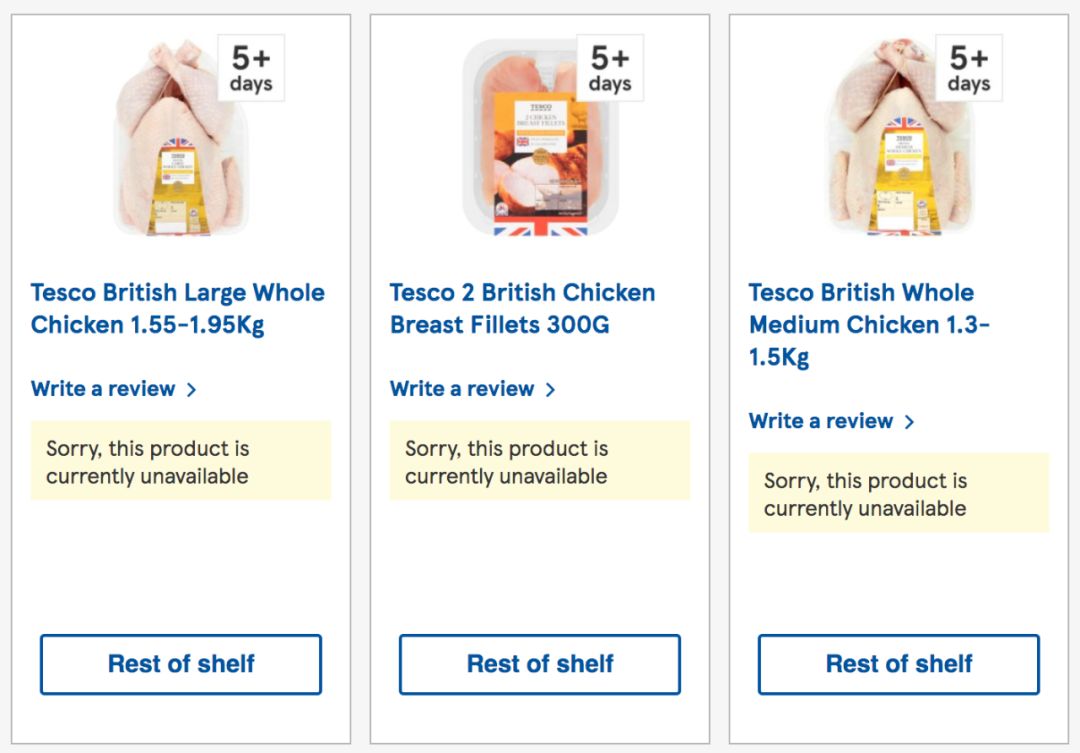The image size is (1080, 753).
Task: Write a review for Large Whole Chicken
Action: (x=103, y=389)
